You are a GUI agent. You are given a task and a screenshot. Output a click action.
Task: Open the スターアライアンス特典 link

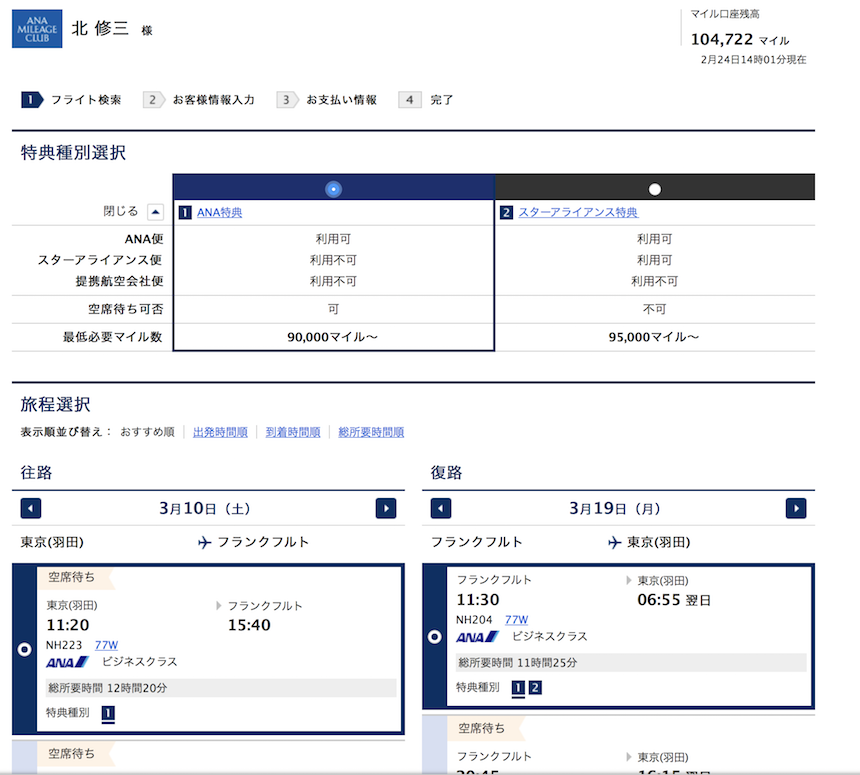[x=578, y=212]
